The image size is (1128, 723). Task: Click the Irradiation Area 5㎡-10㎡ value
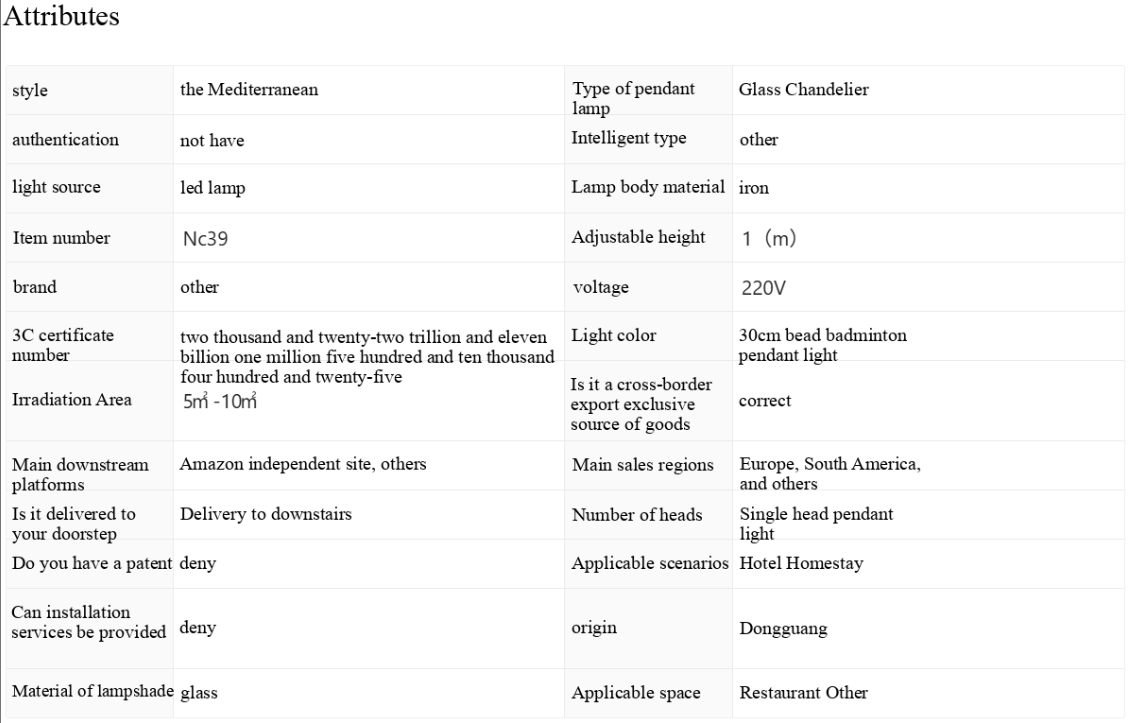(219, 401)
